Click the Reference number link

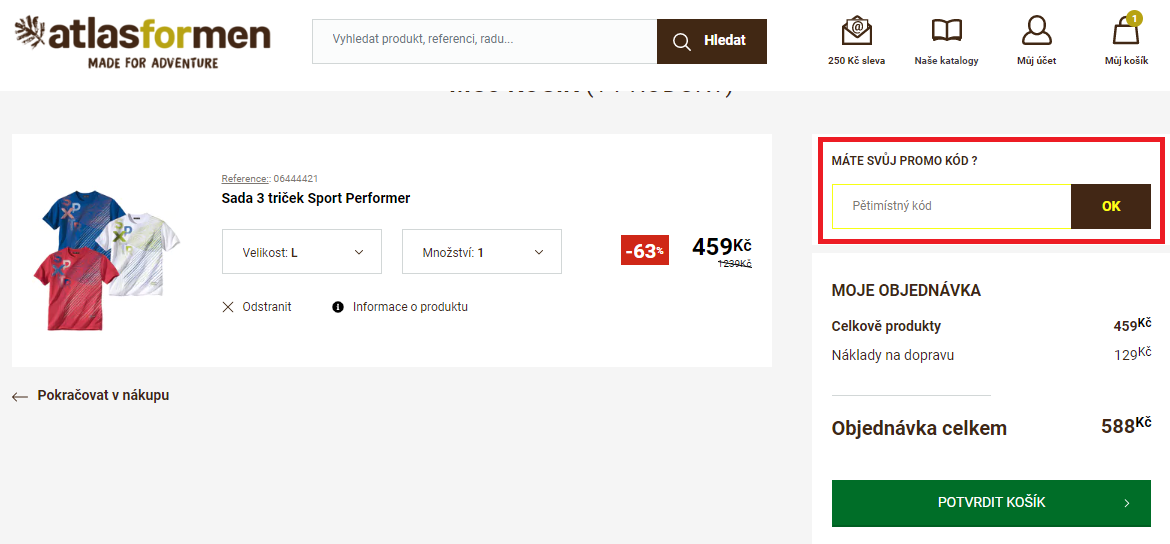coord(270,179)
